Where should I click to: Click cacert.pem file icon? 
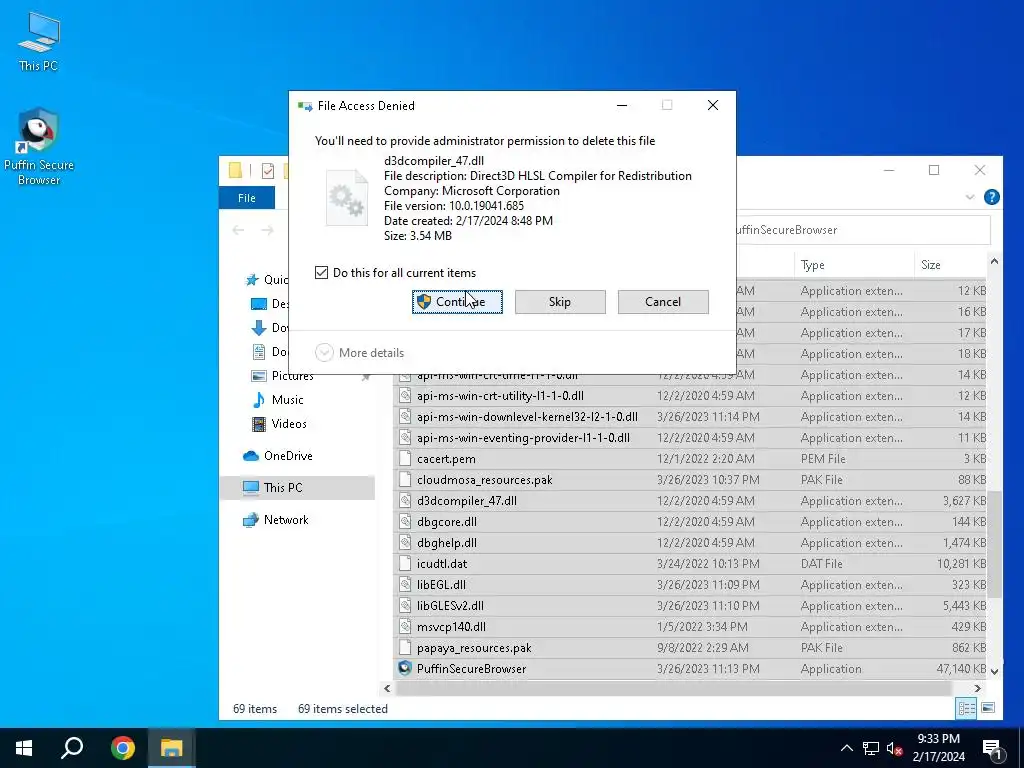(405, 459)
